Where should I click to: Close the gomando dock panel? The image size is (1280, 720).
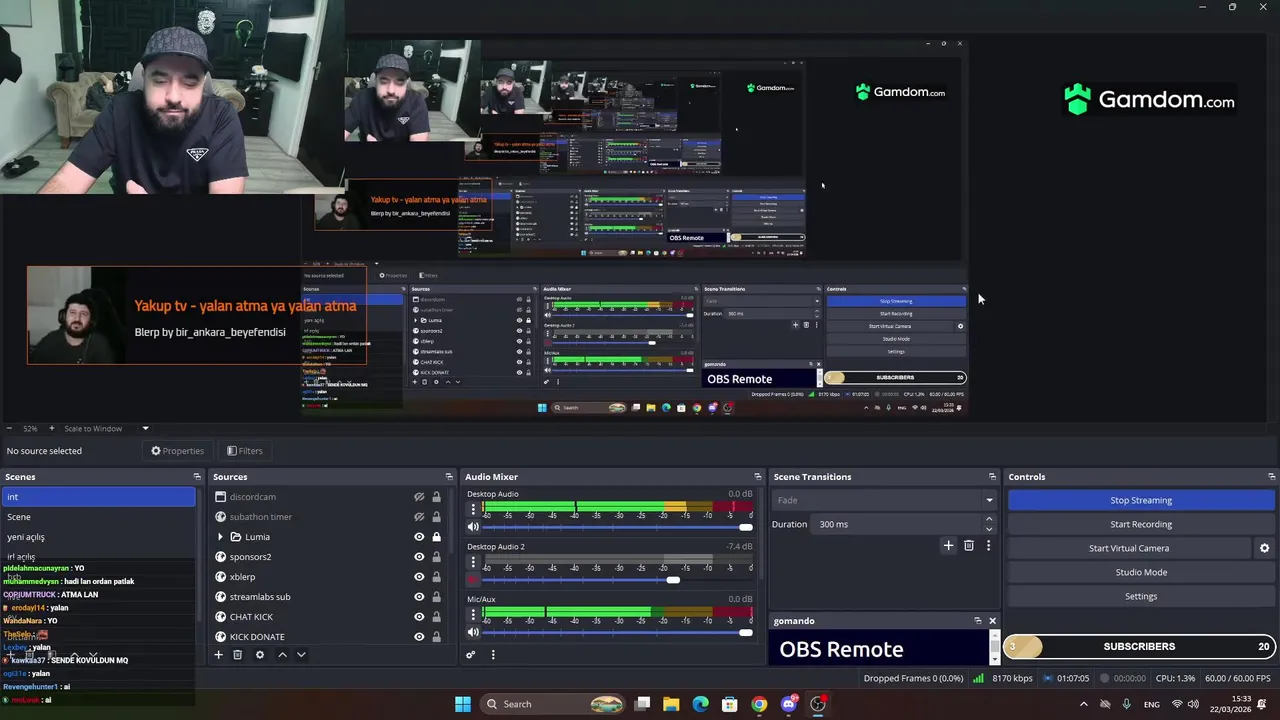(x=992, y=621)
